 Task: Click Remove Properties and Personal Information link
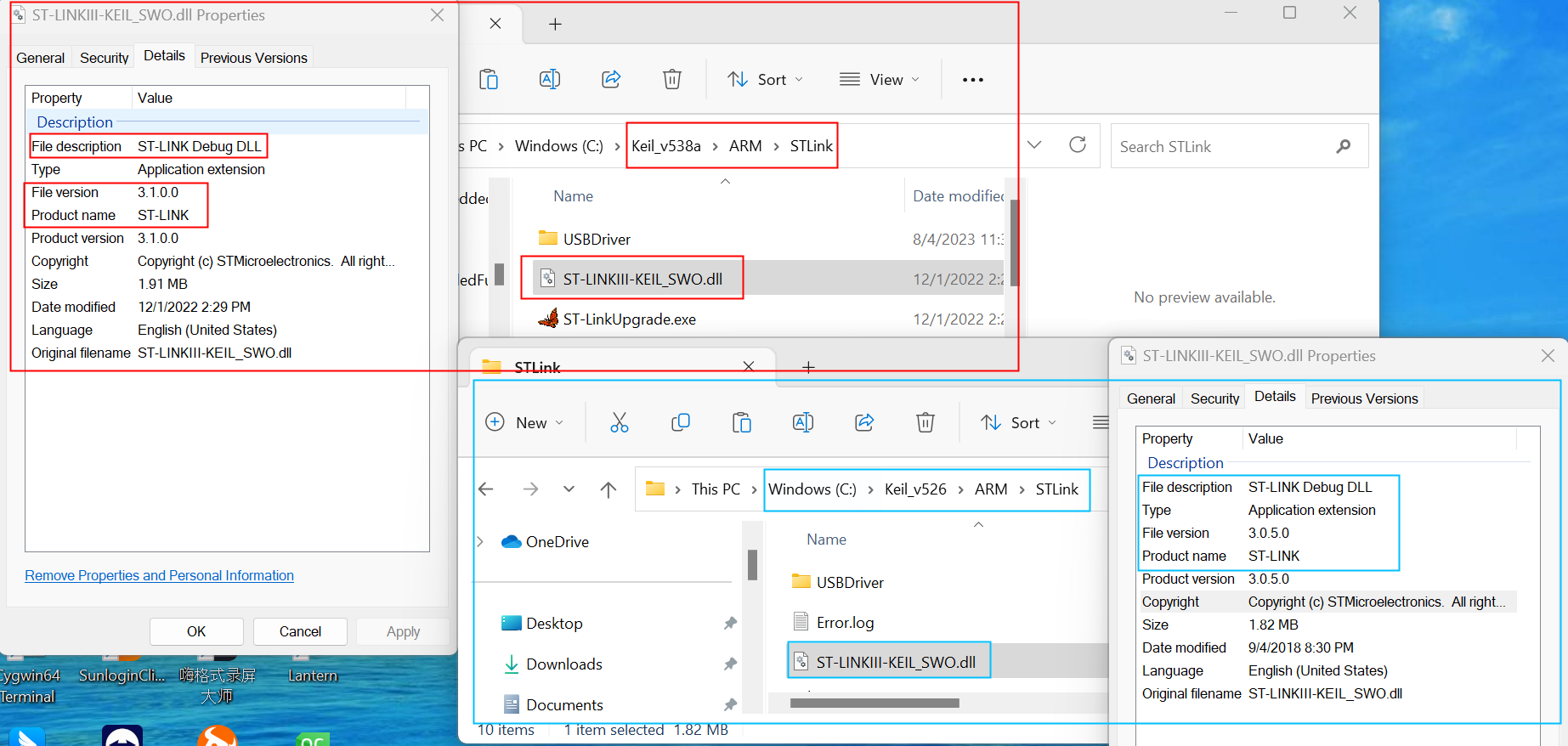[x=159, y=575]
